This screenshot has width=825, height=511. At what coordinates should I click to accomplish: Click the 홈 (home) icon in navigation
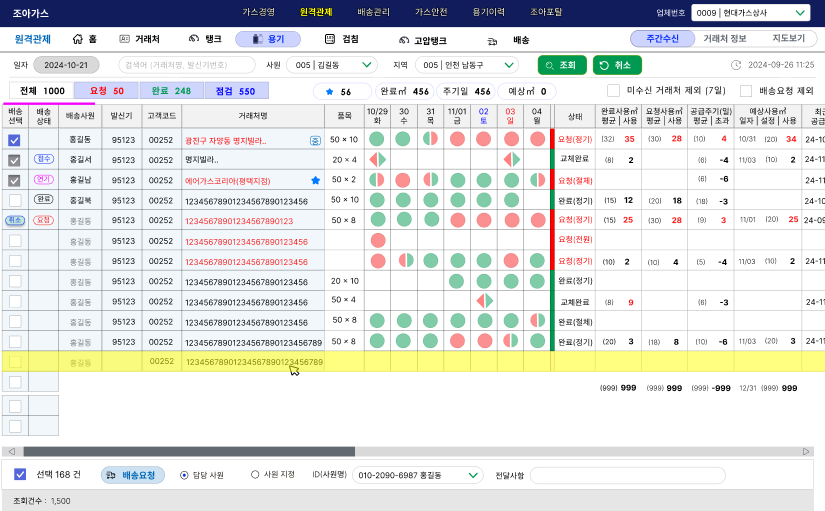pyautogui.click(x=77, y=40)
